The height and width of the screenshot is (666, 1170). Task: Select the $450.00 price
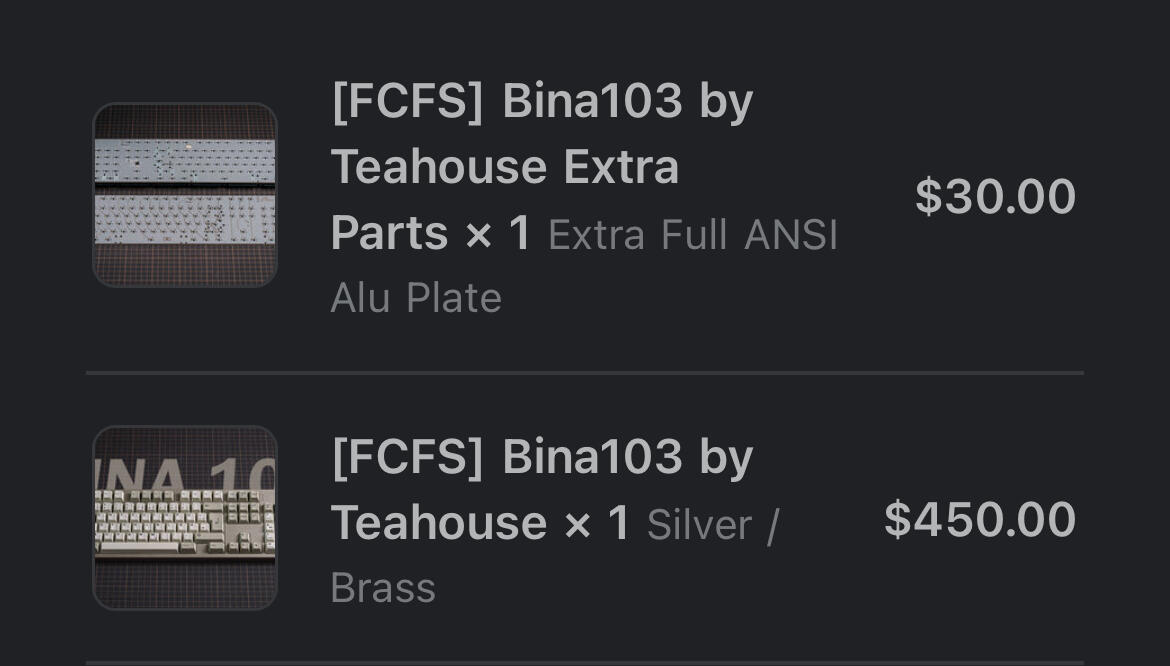point(979,519)
